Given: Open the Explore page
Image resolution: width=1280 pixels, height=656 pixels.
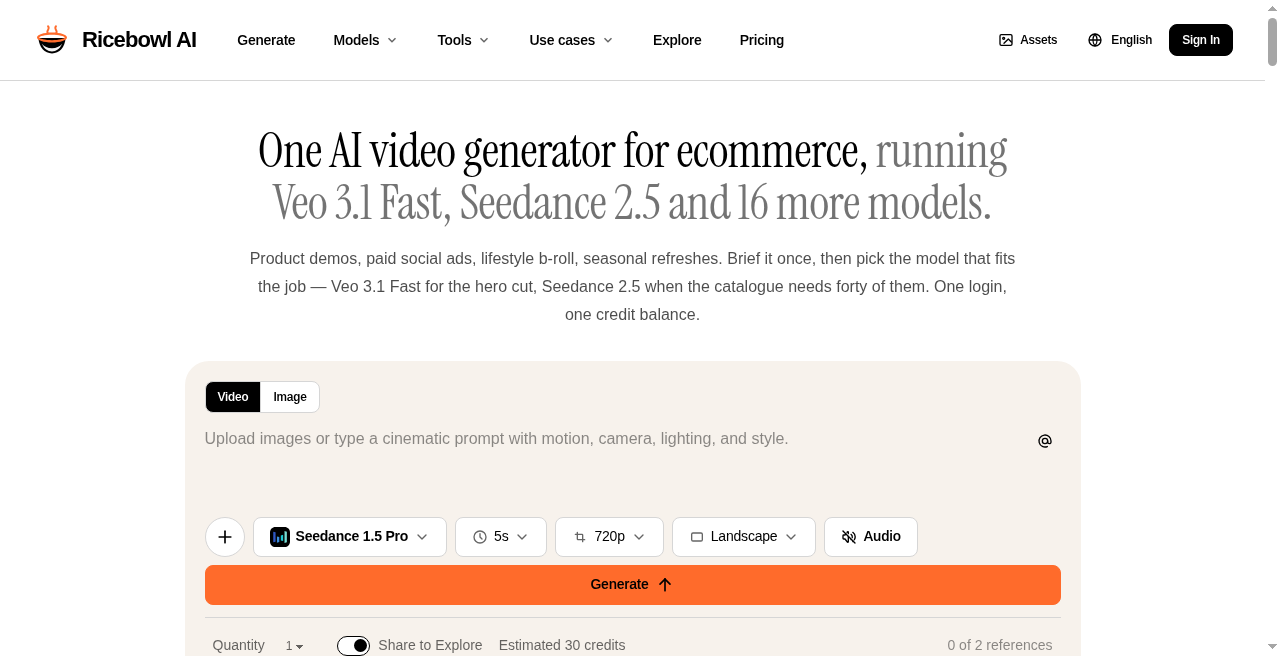Looking at the screenshot, I should click(677, 40).
